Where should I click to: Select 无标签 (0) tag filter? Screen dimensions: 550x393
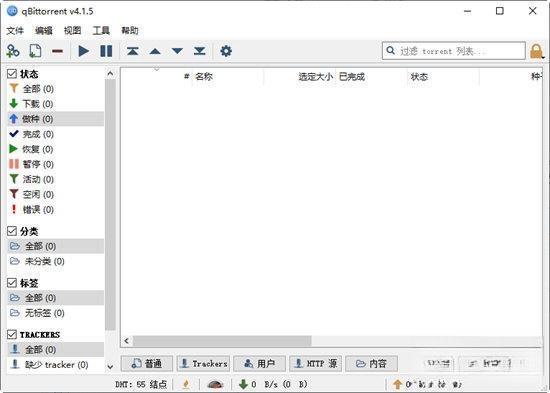(x=55, y=313)
